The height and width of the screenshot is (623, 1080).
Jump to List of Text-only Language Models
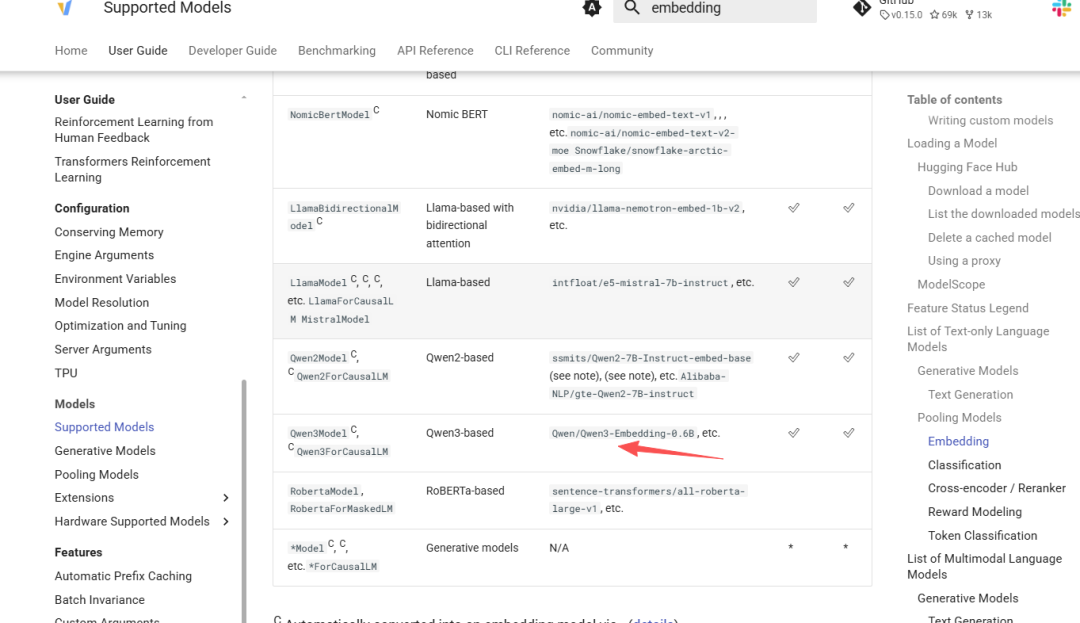coord(978,339)
